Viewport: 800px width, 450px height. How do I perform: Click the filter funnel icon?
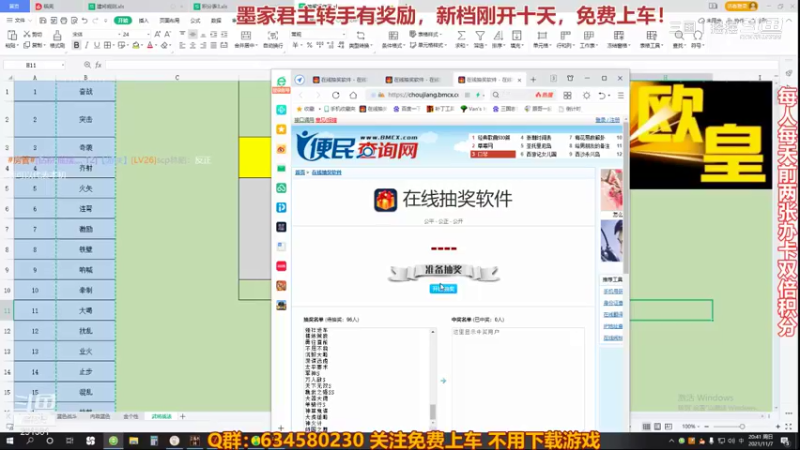[x=480, y=35]
